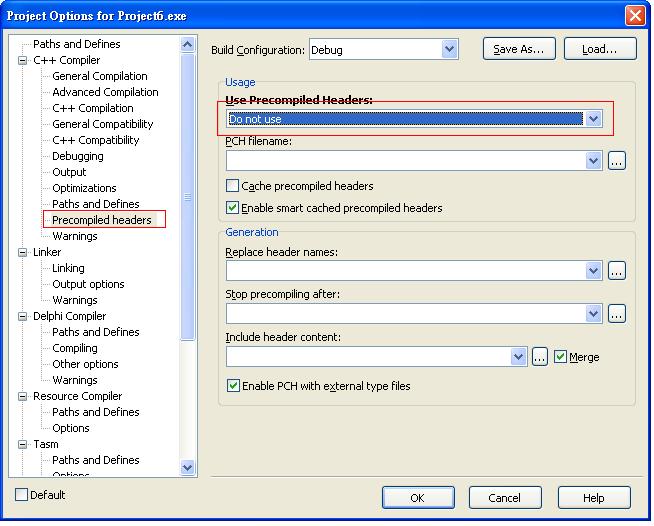Close the Project Options dialog
Viewport: 654px width, 526px height.
635,16
